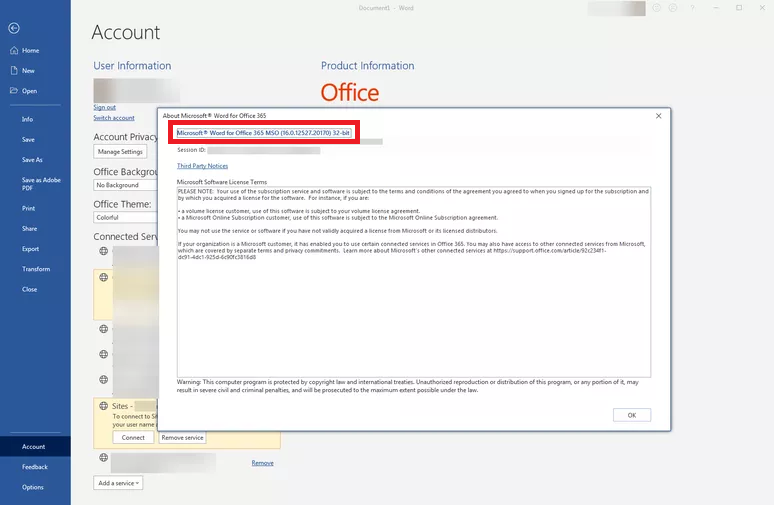This screenshot has height=505, width=774.
Task: Choose Save As in the sidebar
Action: coord(32,159)
